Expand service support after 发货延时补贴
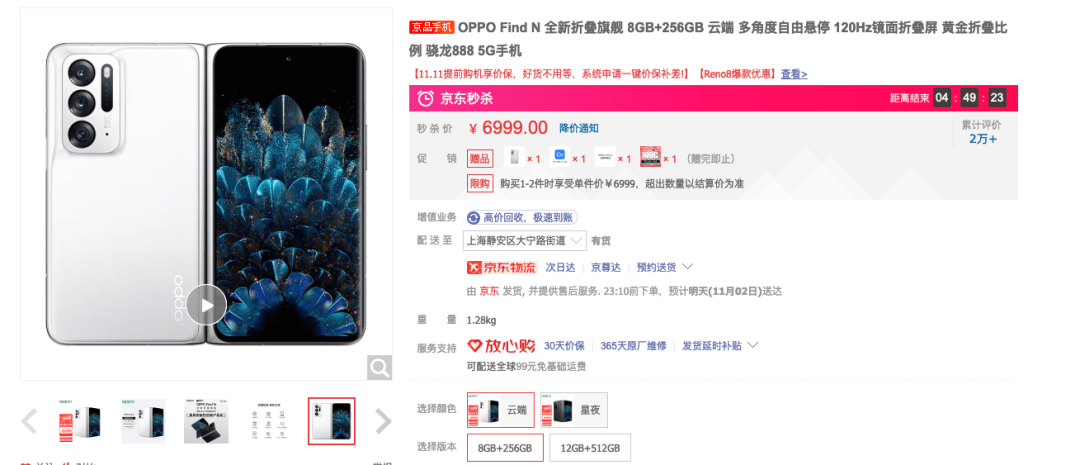This screenshot has height=465, width=1080. point(753,345)
